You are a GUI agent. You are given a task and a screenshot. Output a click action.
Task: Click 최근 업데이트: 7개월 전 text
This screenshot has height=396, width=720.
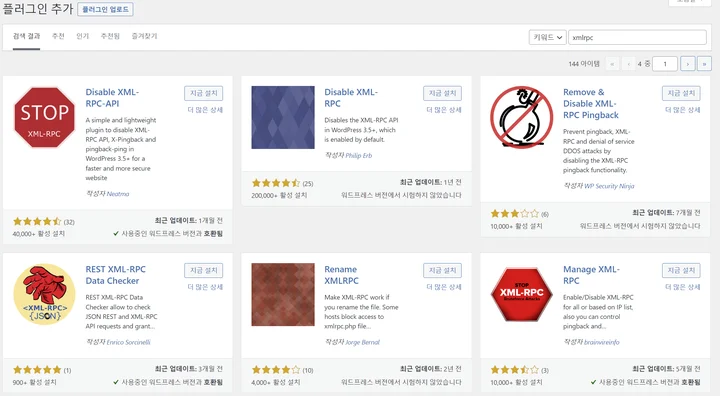point(666,213)
